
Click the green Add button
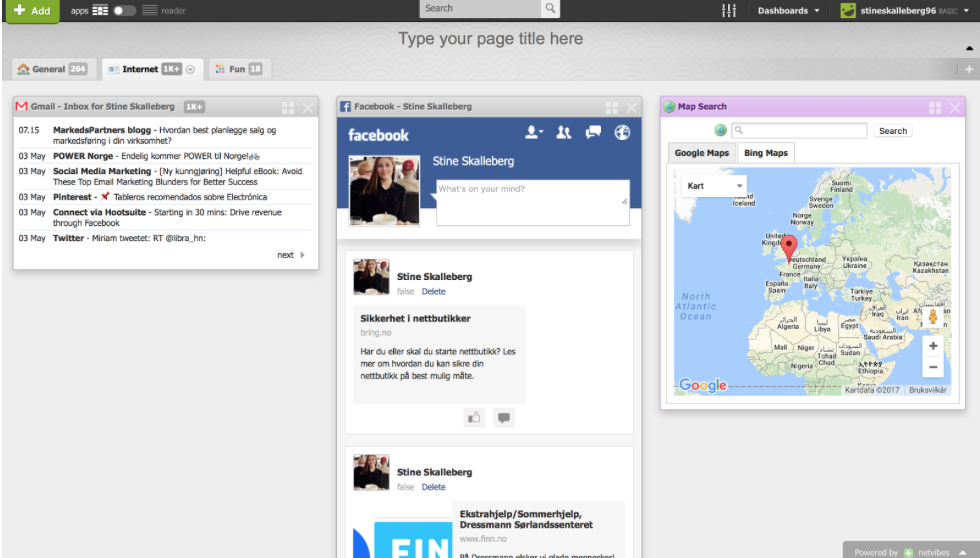[32, 11]
